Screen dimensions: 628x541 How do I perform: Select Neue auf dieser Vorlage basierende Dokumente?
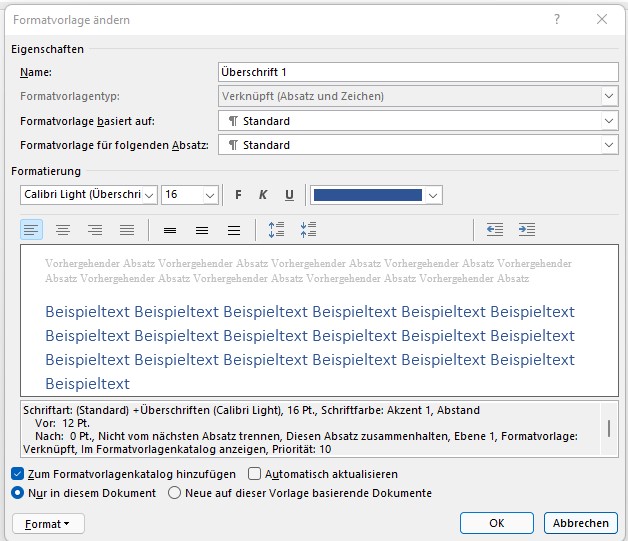[x=175, y=493]
